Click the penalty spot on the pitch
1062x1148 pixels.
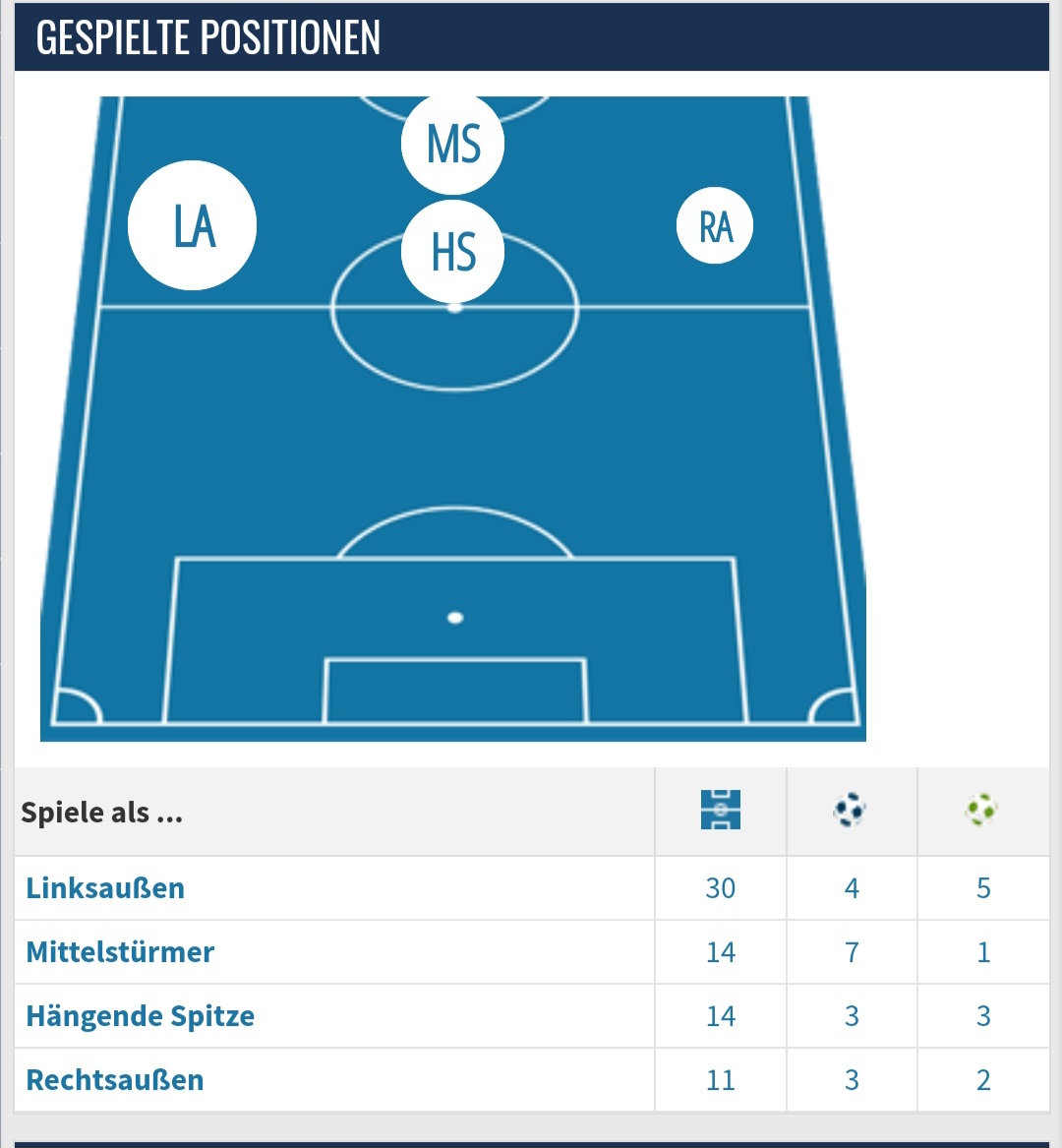(x=455, y=618)
